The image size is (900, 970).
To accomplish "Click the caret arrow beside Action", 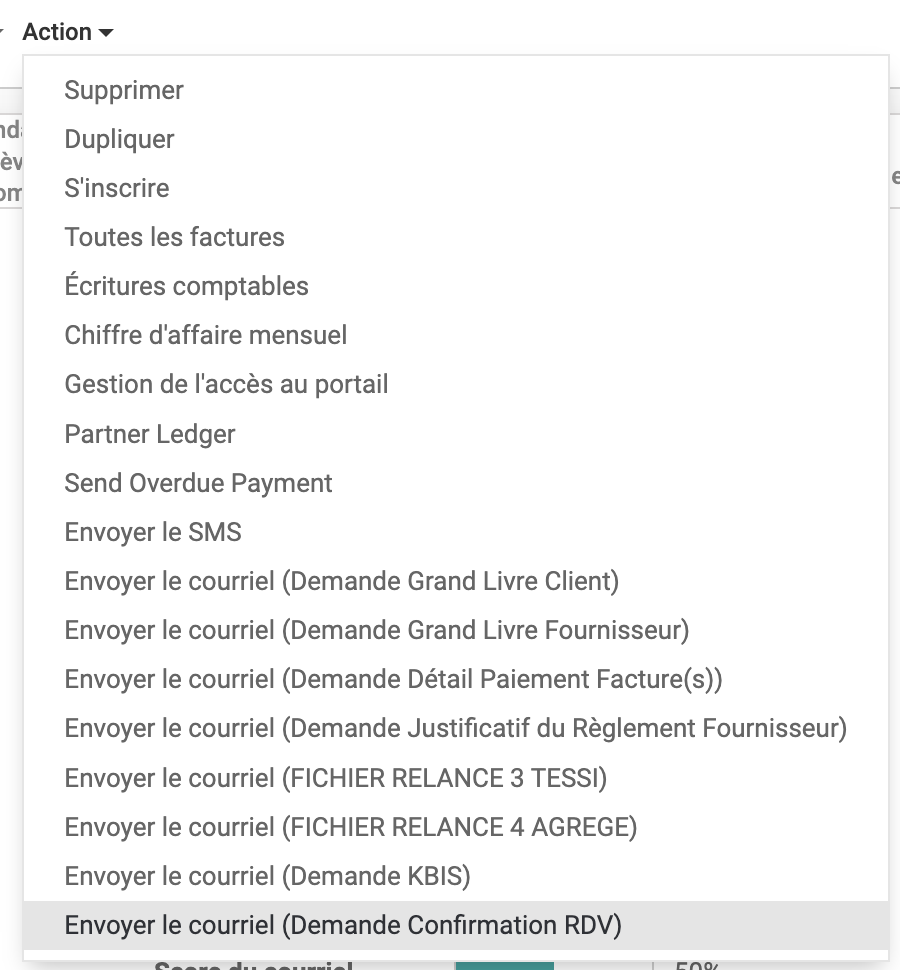I will 106,33.
